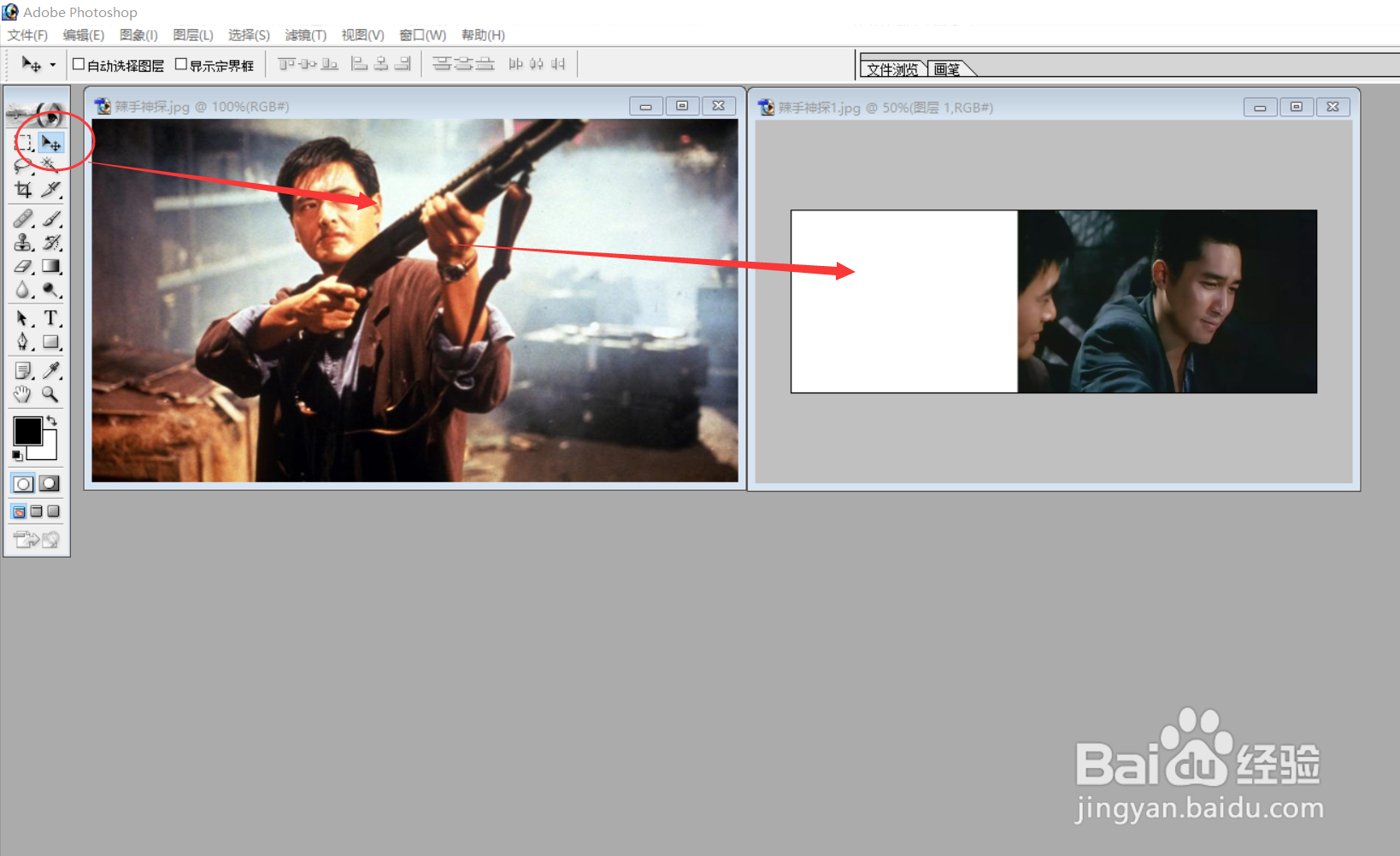Toggle the 显示定界框 checkbox
Viewport: 1400px width, 856px height.
[181, 64]
